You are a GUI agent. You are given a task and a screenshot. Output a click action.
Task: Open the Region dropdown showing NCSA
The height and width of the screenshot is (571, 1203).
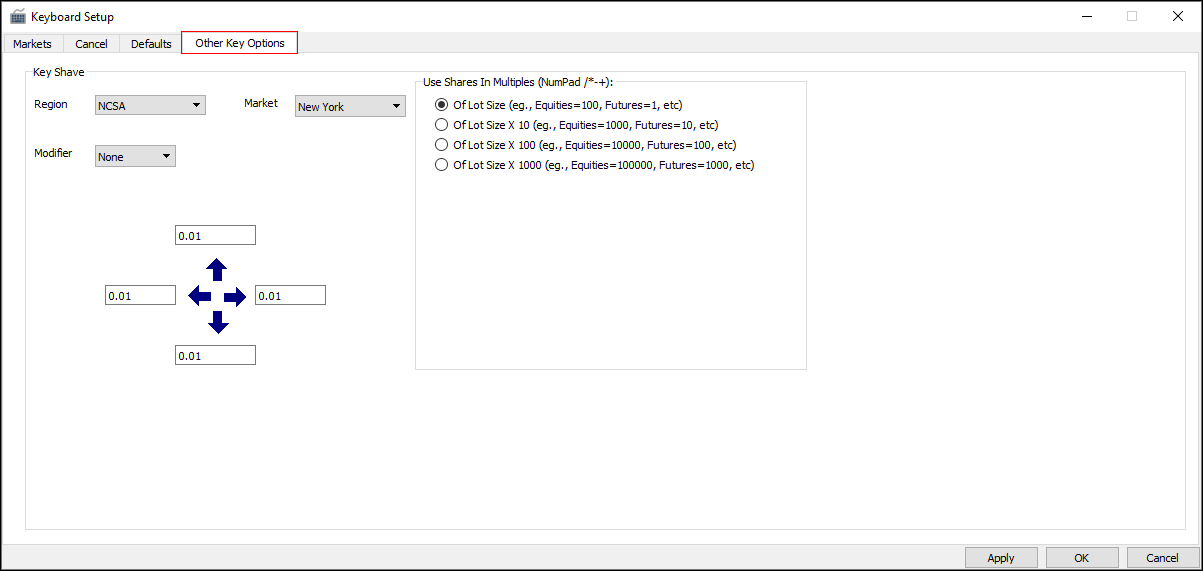tap(150, 105)
